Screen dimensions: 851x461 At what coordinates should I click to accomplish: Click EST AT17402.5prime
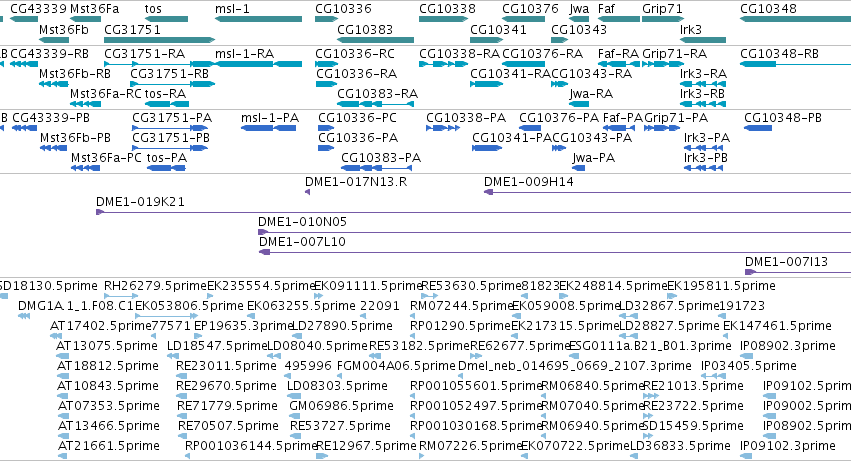pyautogui.click(x=55, y=336)
